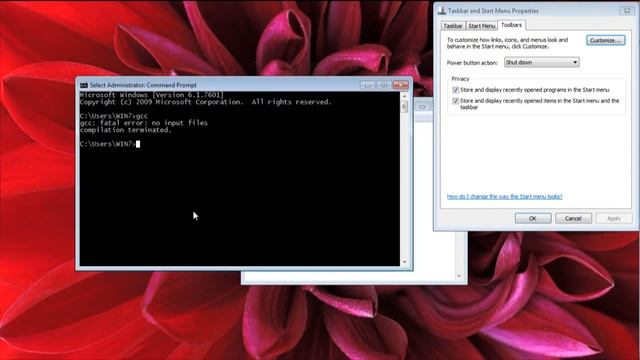Select the Toolbars tab
The width and height of the screenshot is (640, 360).
point(511,25)
